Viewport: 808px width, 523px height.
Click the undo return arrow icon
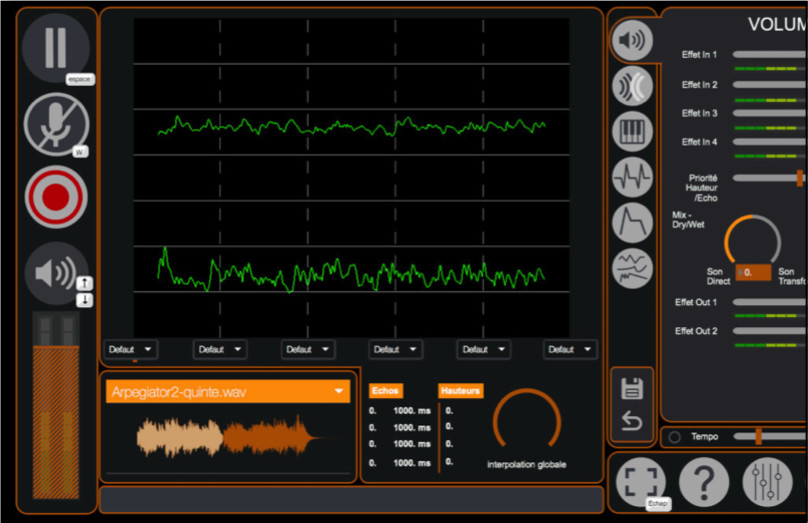[x=632, y=421]
